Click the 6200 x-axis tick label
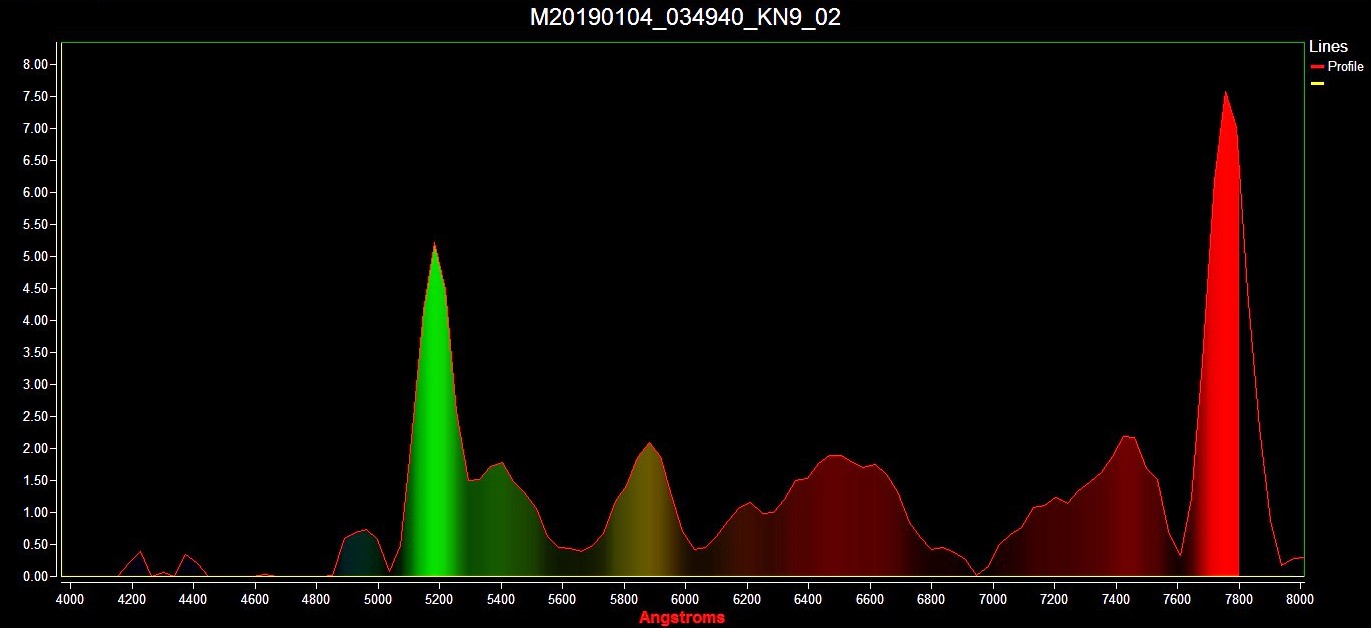The width and height of the screenshot is (1371, 628). coord(747,600)
